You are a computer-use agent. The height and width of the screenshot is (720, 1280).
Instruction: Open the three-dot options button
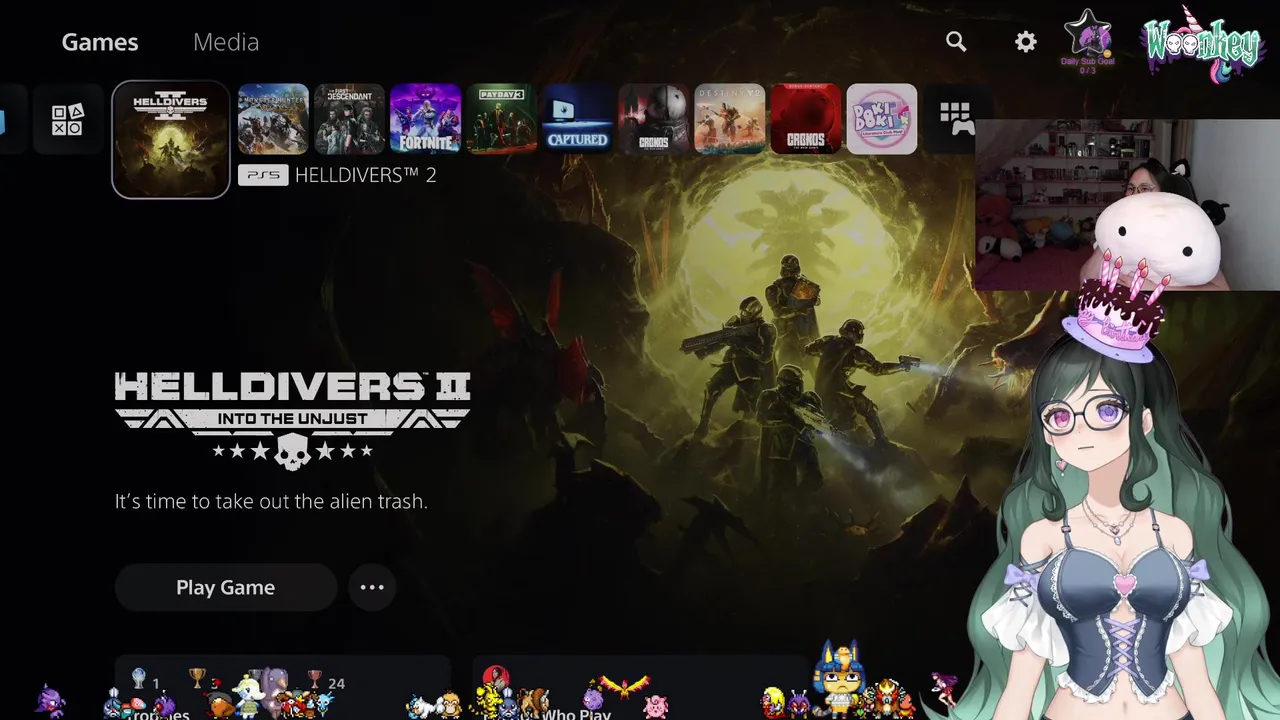(372, 587)
